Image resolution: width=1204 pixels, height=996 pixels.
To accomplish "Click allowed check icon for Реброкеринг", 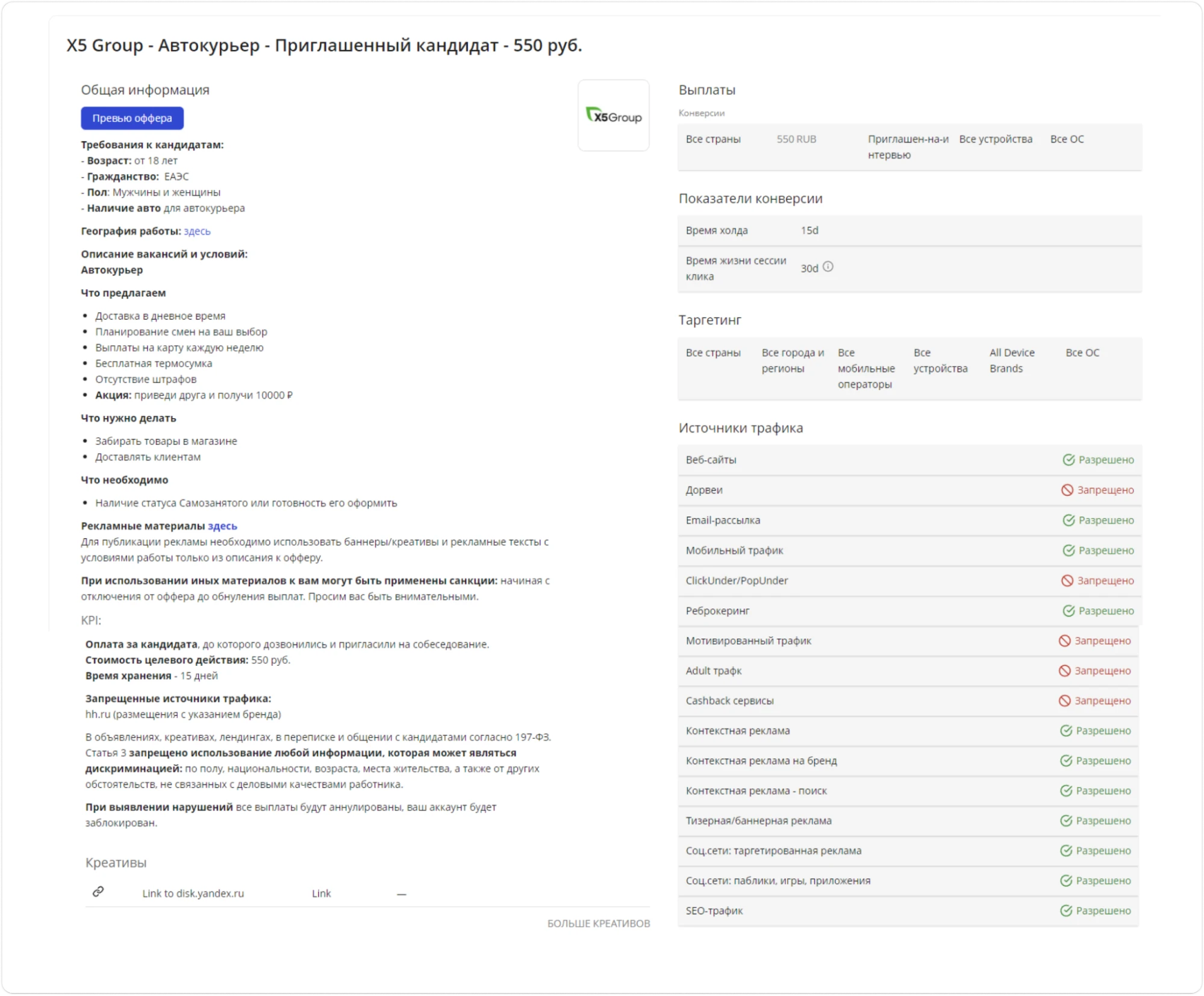I will pos(1068,610).
